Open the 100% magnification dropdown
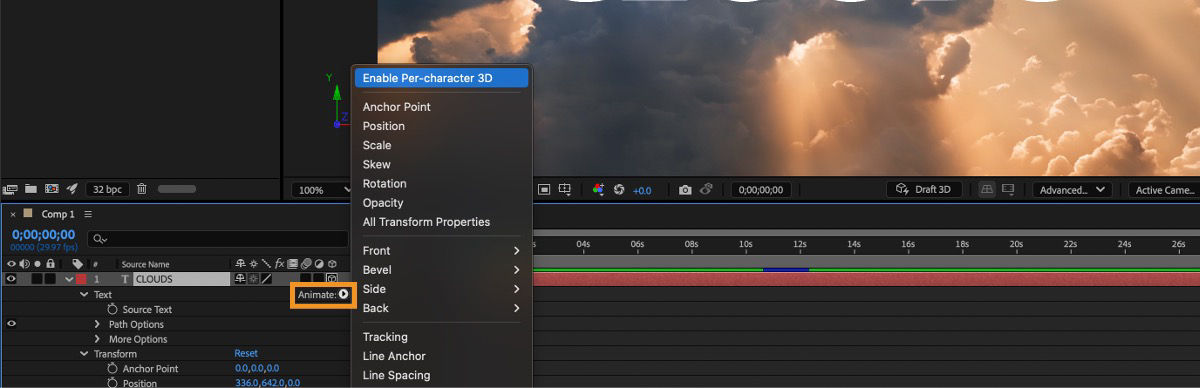 (x=321, y=190)
